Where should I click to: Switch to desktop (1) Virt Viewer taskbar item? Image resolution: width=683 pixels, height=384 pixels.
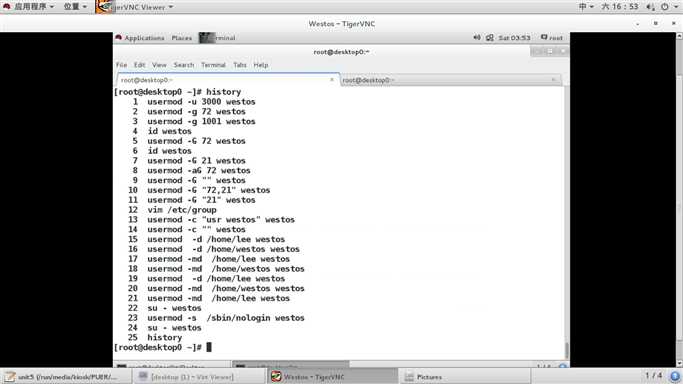(199, 377)
